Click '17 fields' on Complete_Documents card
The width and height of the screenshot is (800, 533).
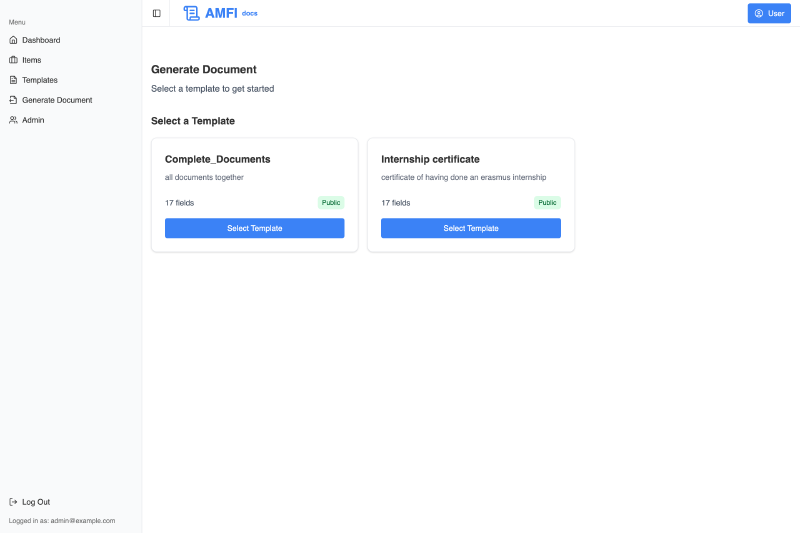pos(180,202)
